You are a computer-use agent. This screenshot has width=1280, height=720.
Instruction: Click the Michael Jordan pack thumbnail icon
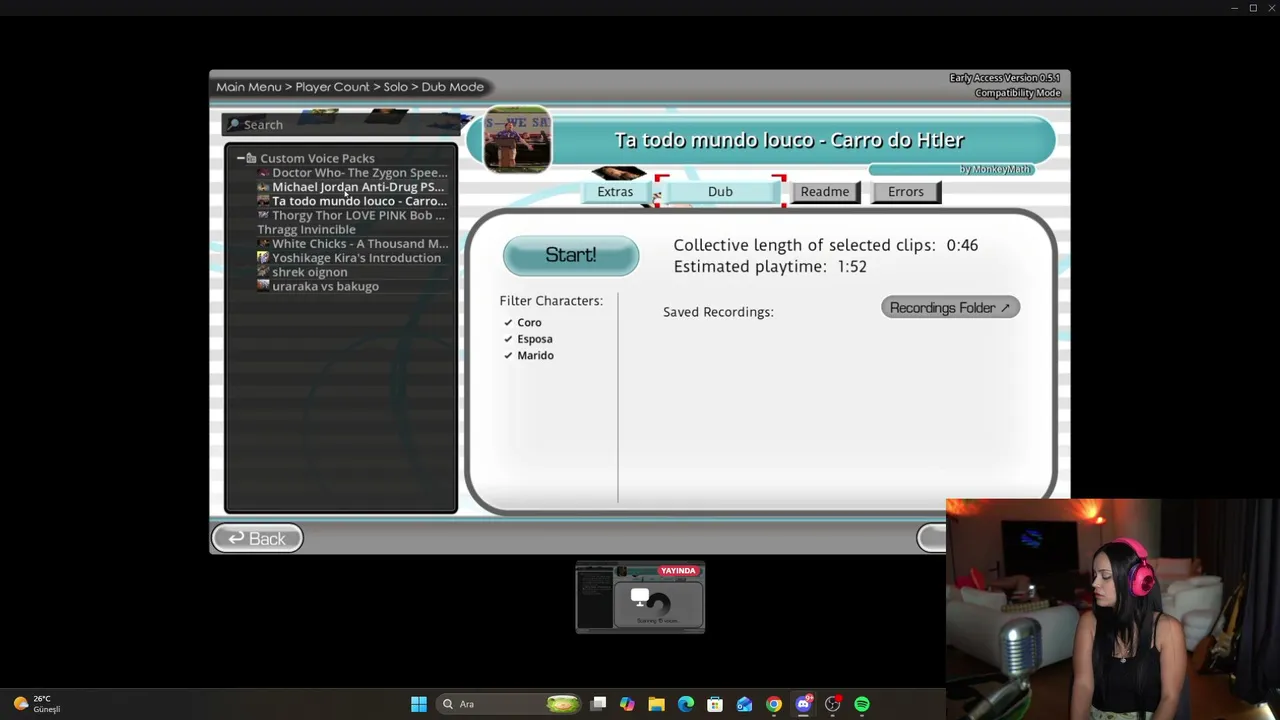[263, 187]
